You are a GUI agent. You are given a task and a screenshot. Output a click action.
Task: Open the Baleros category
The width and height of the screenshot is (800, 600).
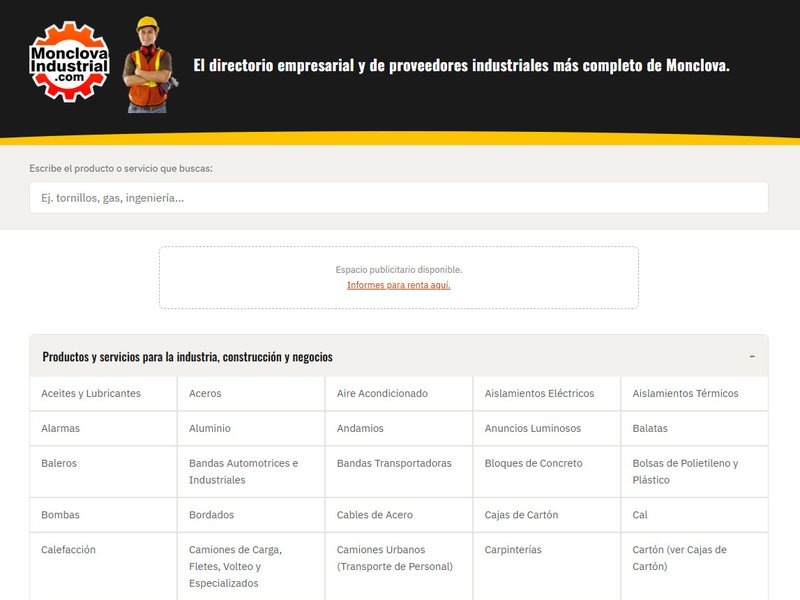point(59,463)
